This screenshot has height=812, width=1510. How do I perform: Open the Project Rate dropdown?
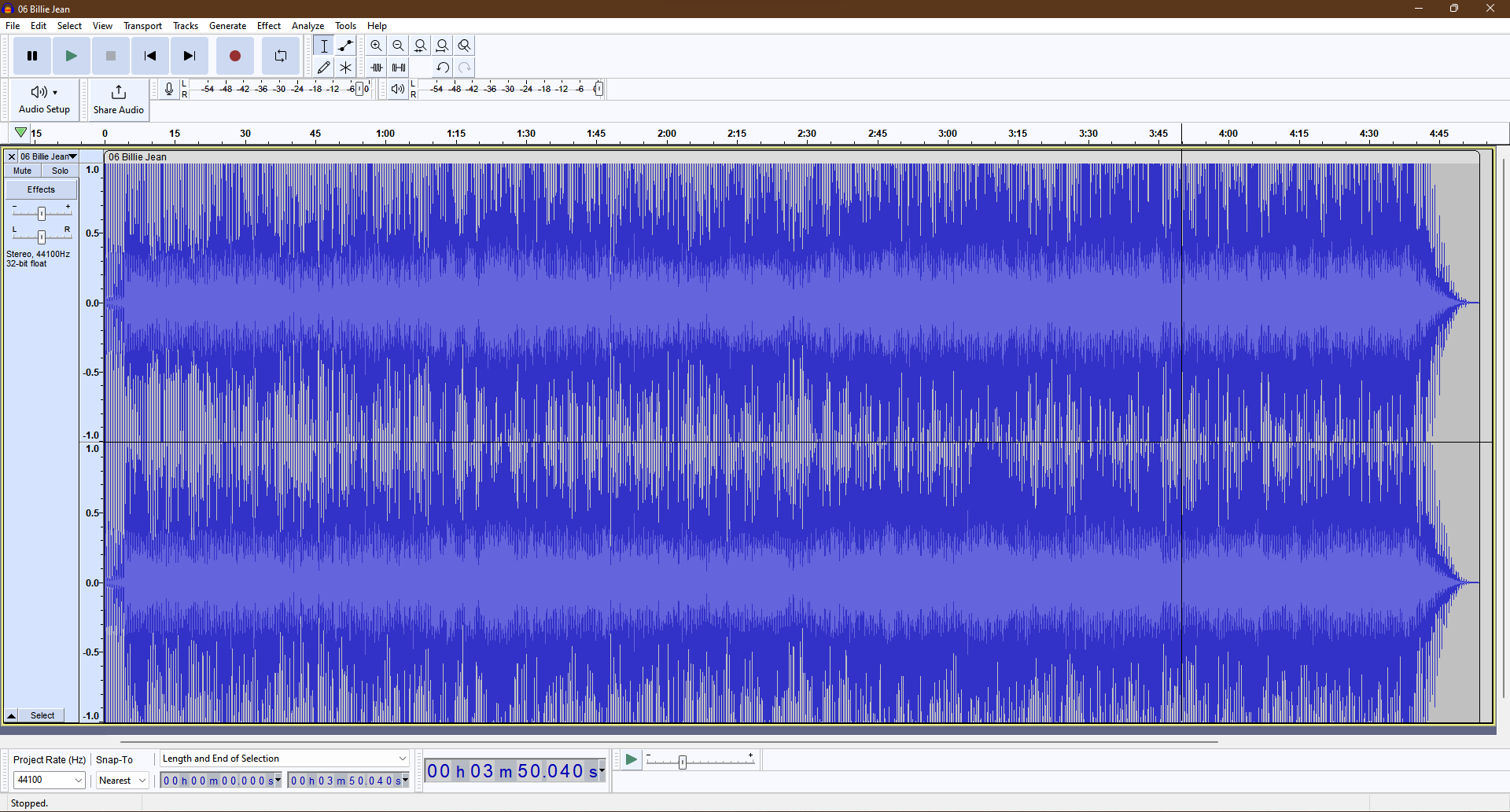click(x=49, y=780)
